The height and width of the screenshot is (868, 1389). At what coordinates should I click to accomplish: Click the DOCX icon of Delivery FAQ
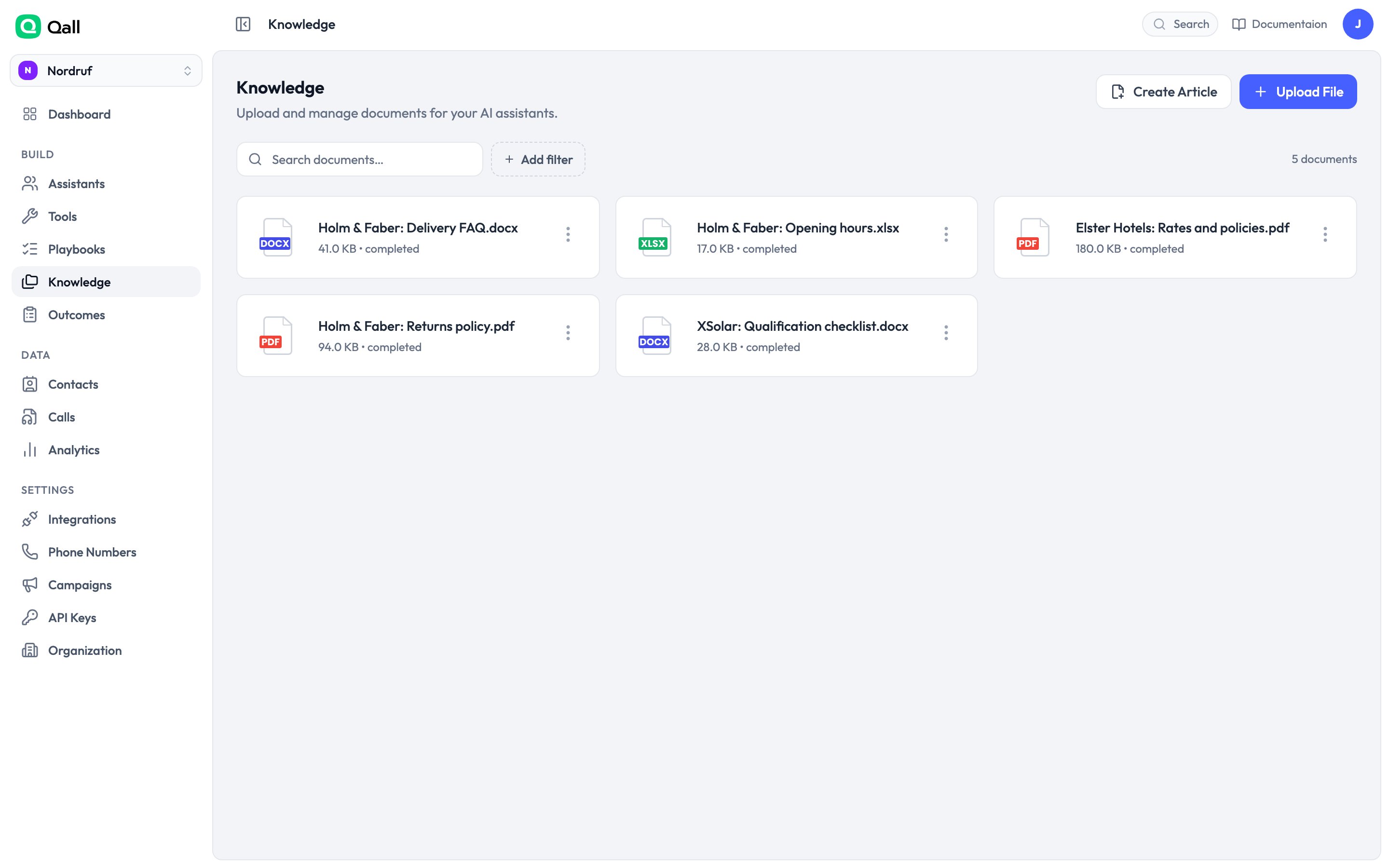276,237
